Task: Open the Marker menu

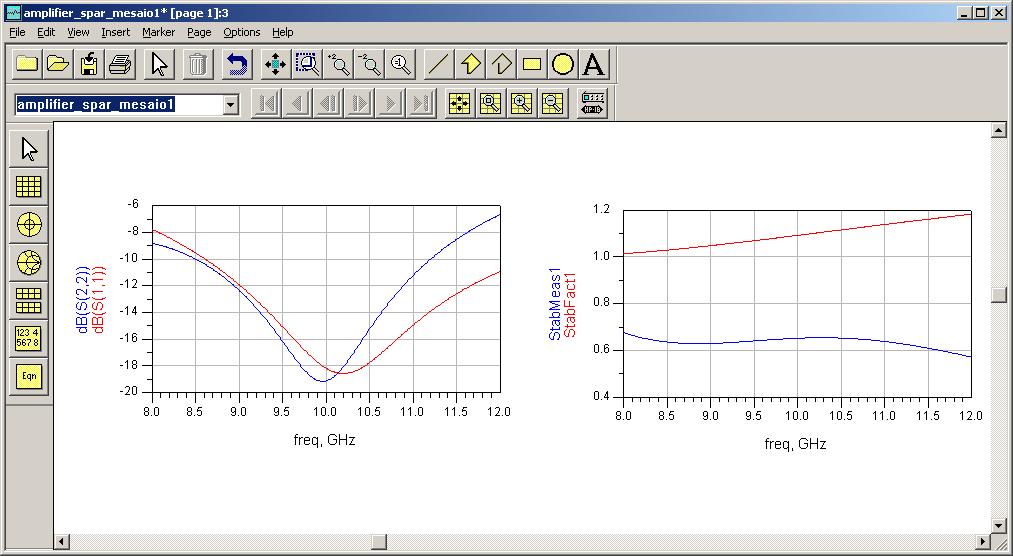Action: pyautogui.click(x=158, y=32)
